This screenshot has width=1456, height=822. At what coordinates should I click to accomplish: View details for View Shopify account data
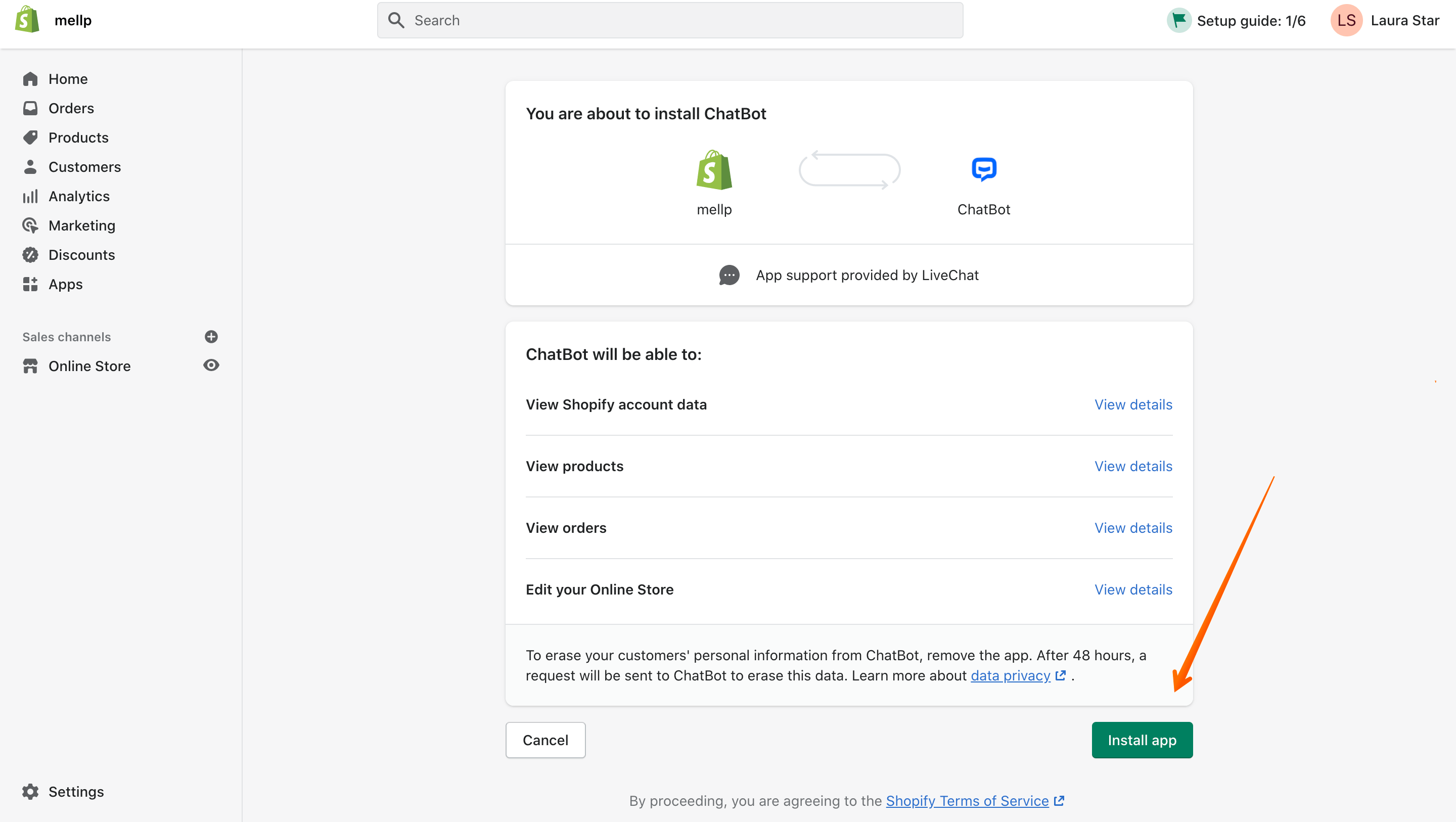1133,405
